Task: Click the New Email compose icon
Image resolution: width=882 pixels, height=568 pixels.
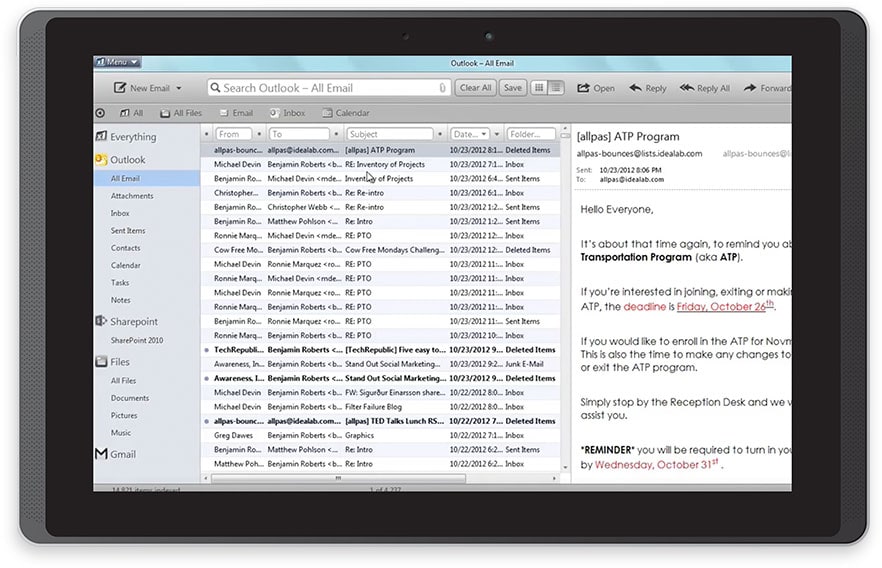Action: [x=120, y=88]
